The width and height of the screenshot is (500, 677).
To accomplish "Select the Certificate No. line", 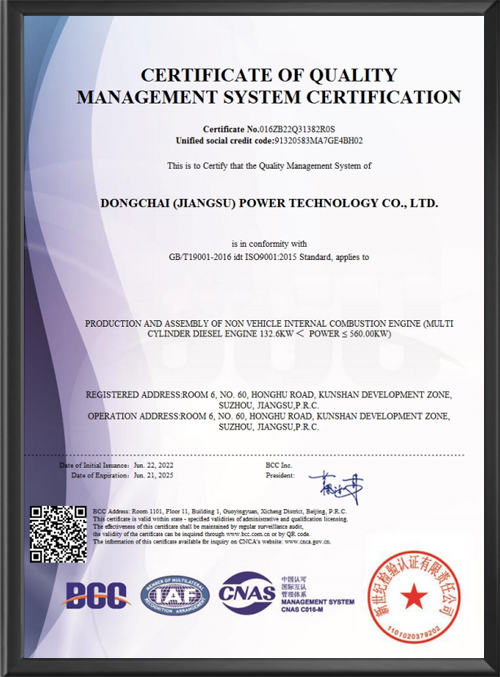I will coord(269,129).
